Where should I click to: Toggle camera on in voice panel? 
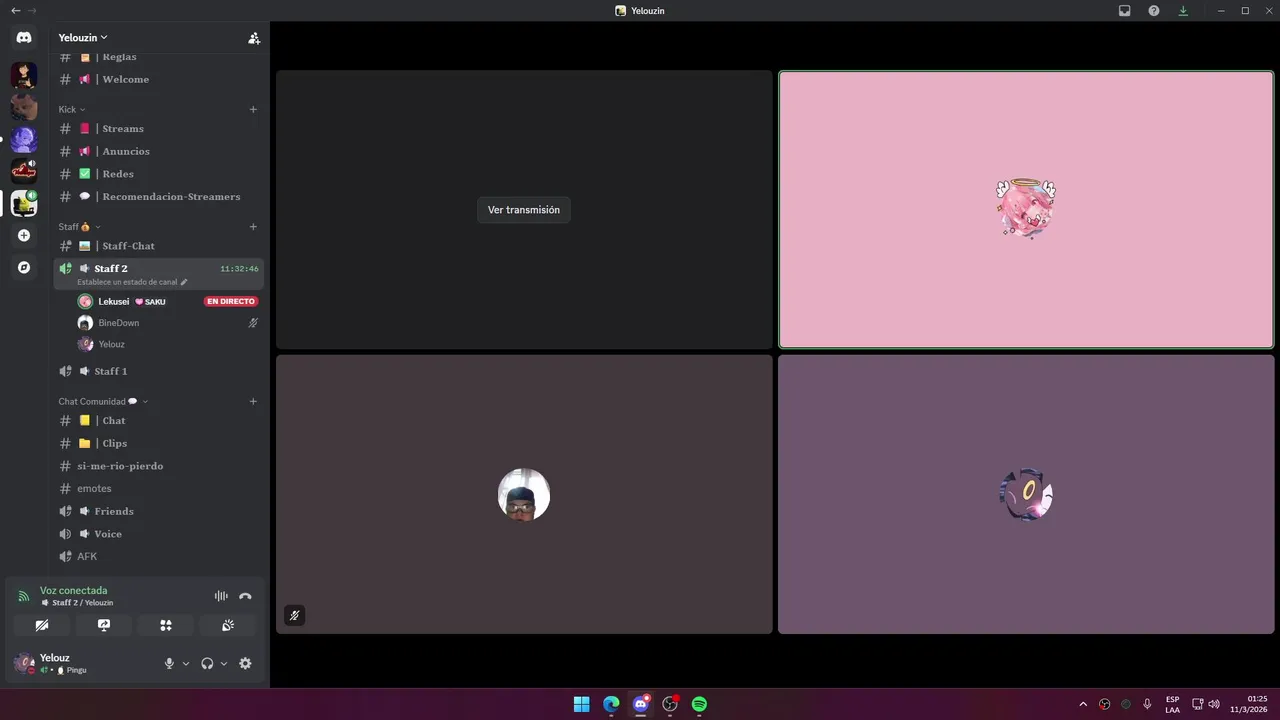pyautogui.click(x=42, y=625)
